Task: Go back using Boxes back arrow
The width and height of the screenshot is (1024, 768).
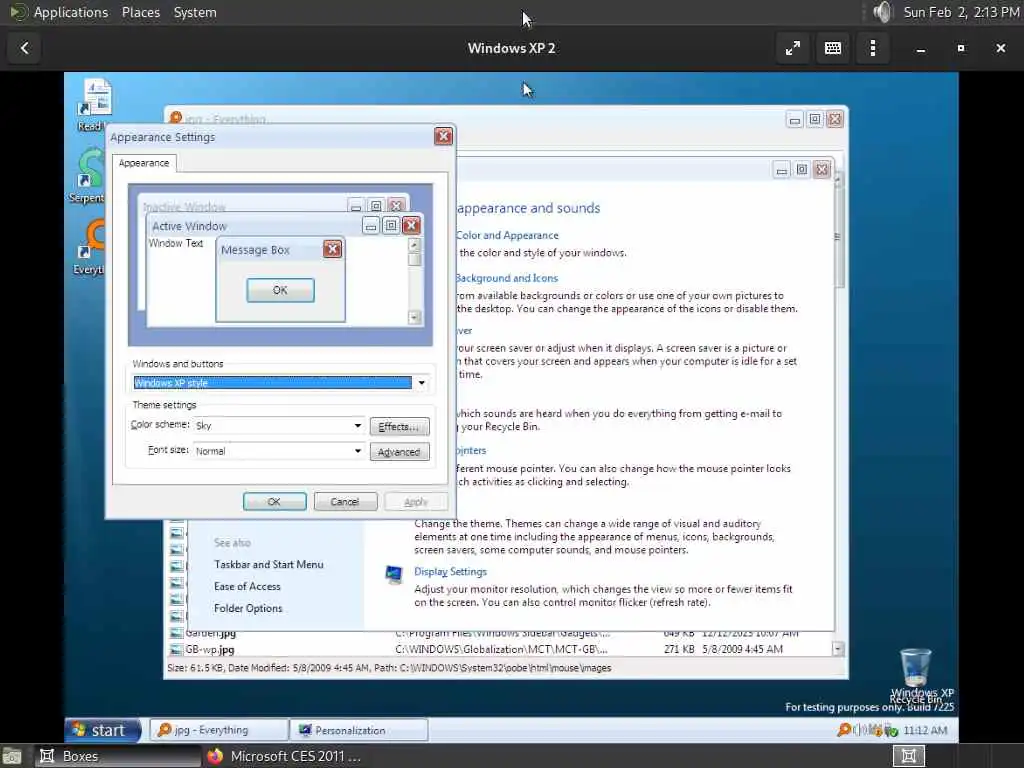Action: (x=24, y=48)
